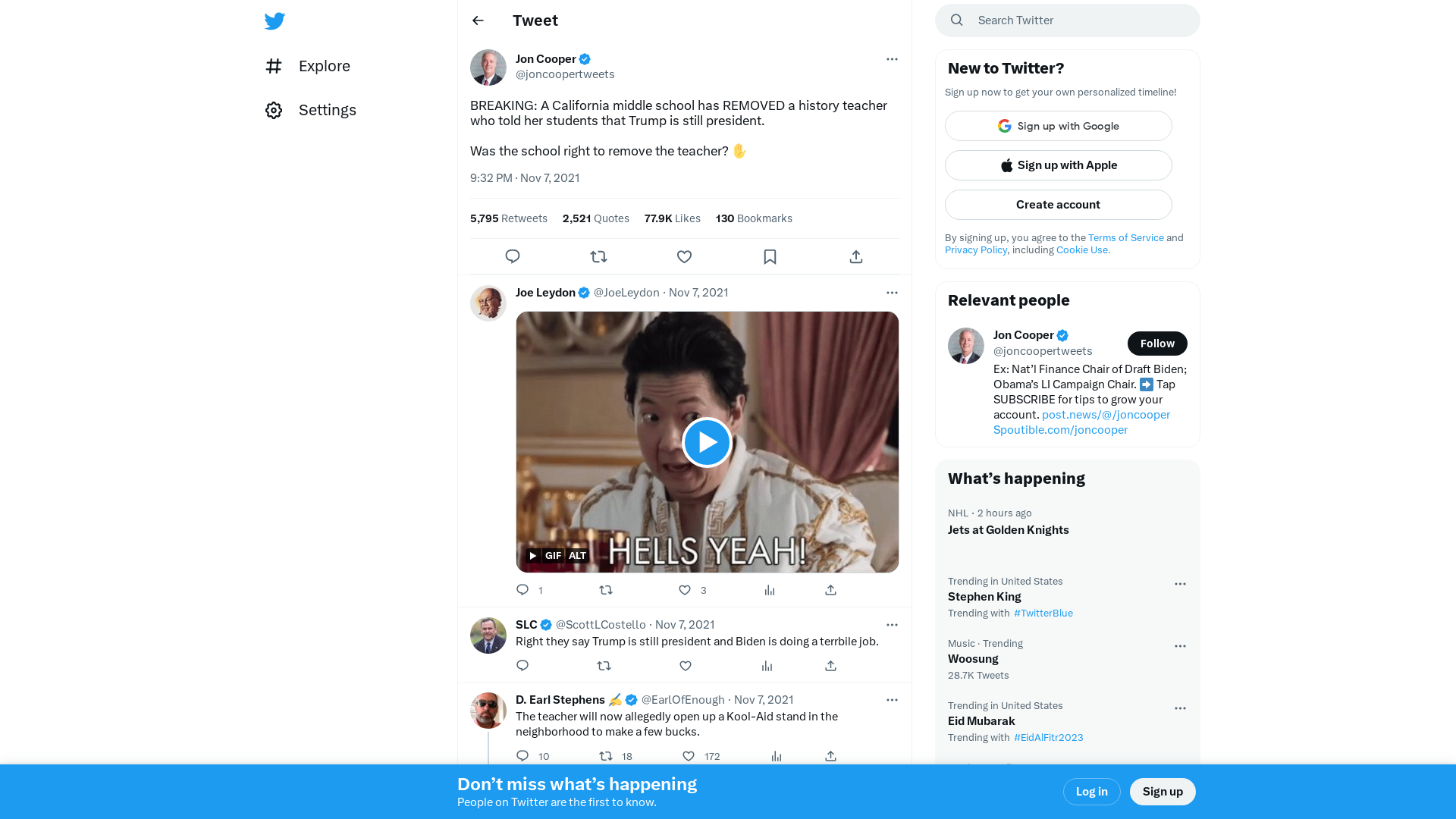1456x819 pixels.
Task: Open more options for Eid Mubarak trend
Action: pyautogui.click(x=1180, y=708)
